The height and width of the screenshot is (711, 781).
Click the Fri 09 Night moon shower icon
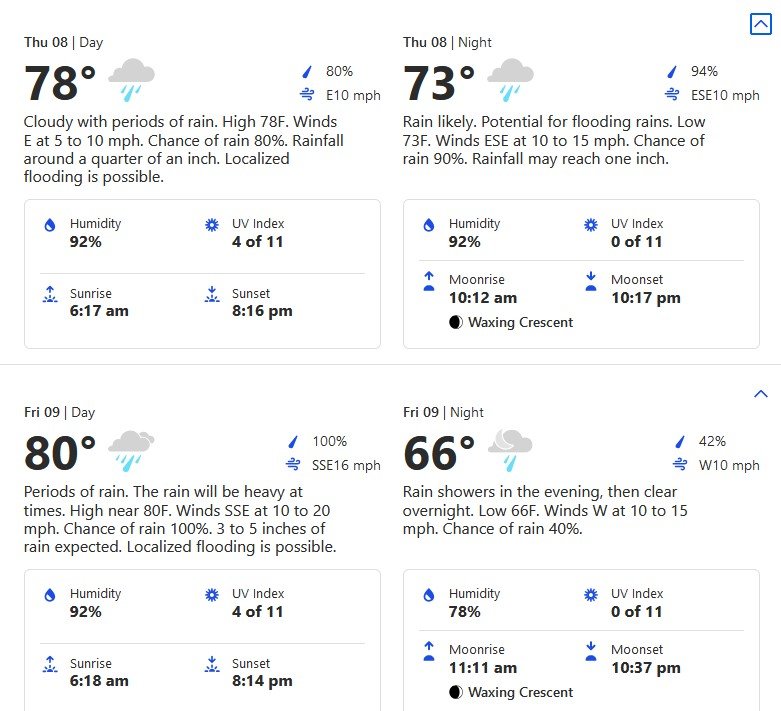tap(510, 449)
